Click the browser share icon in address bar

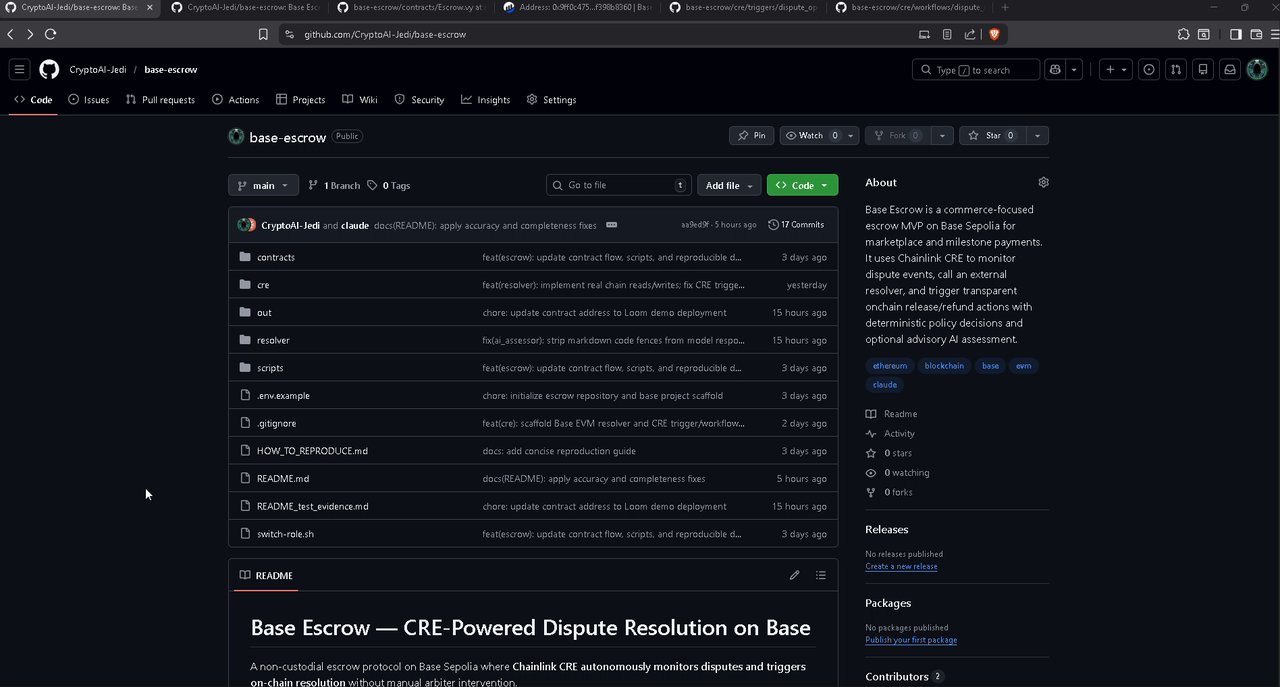pos(970,34)
